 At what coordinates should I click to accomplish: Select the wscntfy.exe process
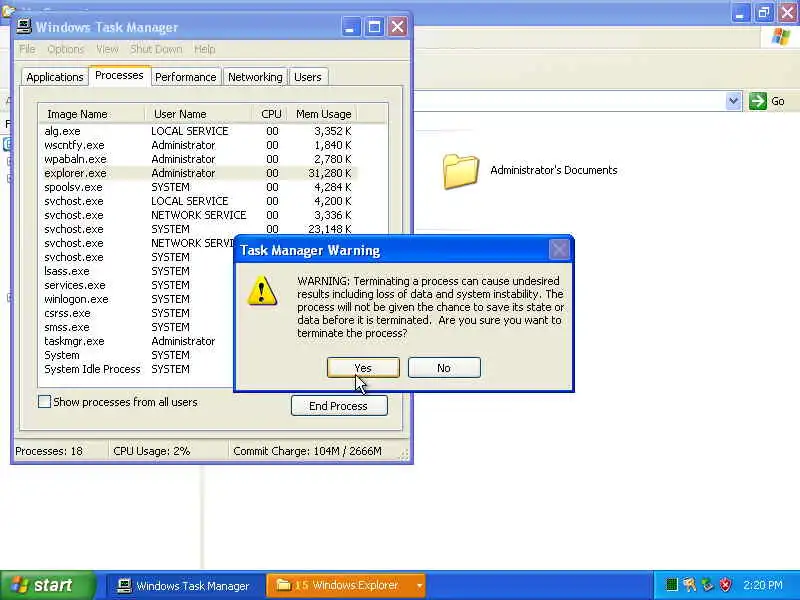pyautogui.click(x=198, y=145)
